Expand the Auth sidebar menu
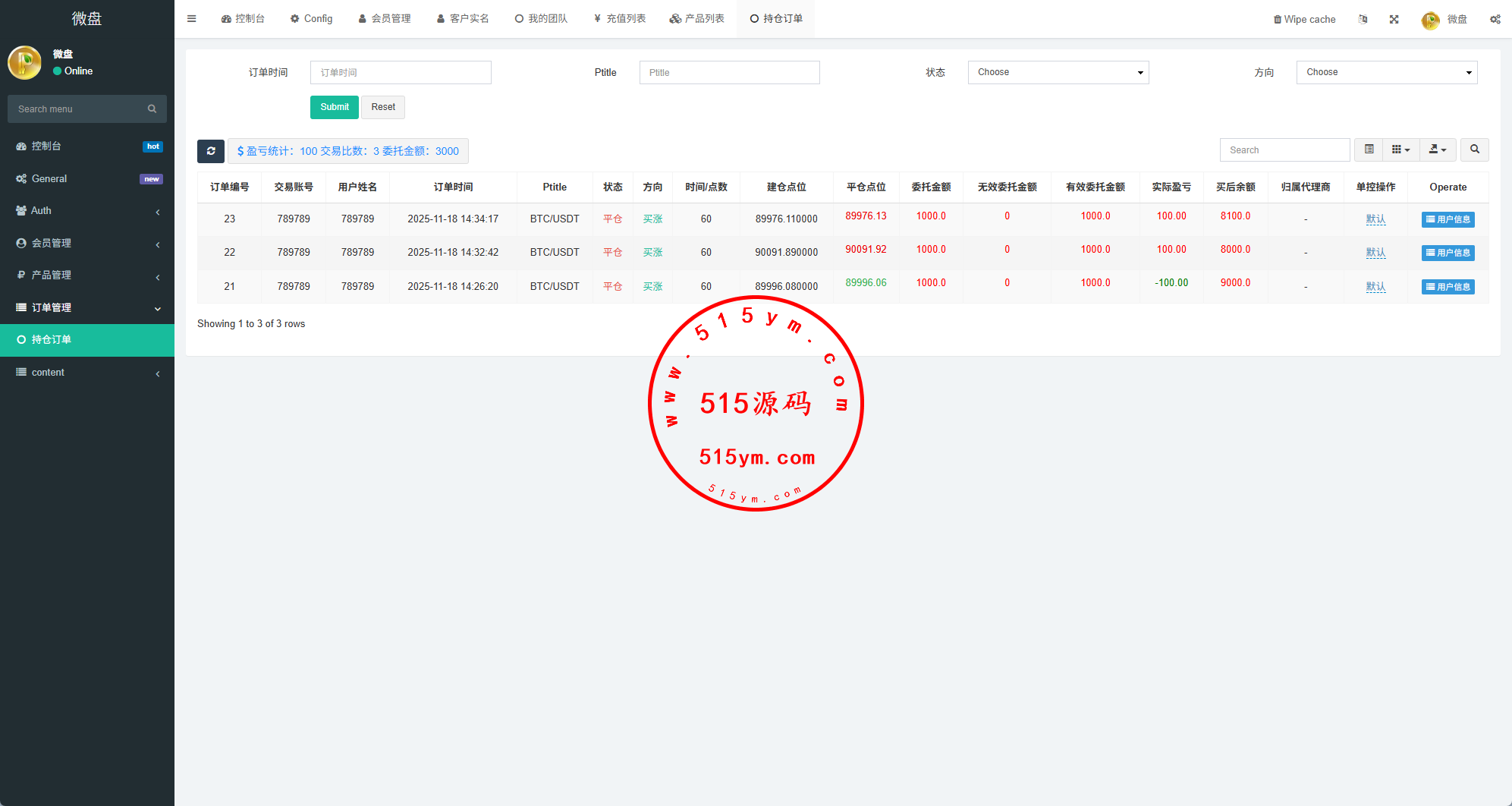The width and height of the screenshot is (1512, 806). (x=87, y=211)
